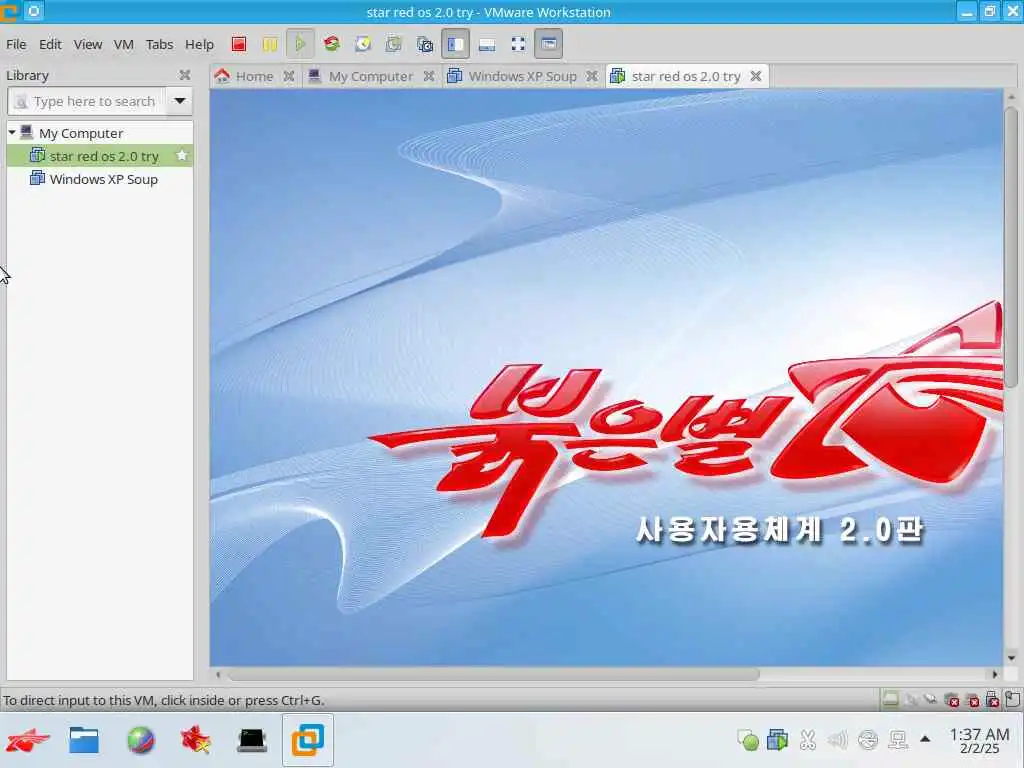Image resolution: width=1024 pixels, height=768 pixels.
Task: Click the VMware tray icon
Action: [x=777, y=740]
